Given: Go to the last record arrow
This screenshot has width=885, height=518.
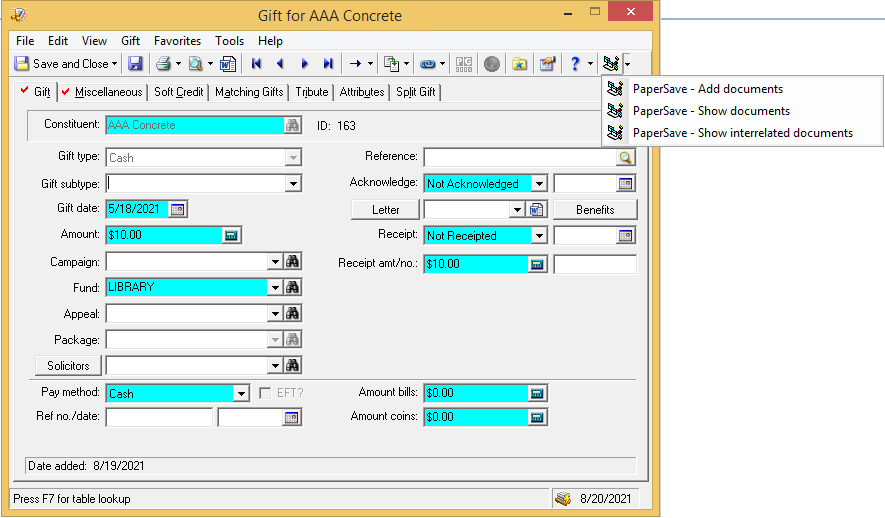Looking at the screenshot, I should [x=327, y=64].
